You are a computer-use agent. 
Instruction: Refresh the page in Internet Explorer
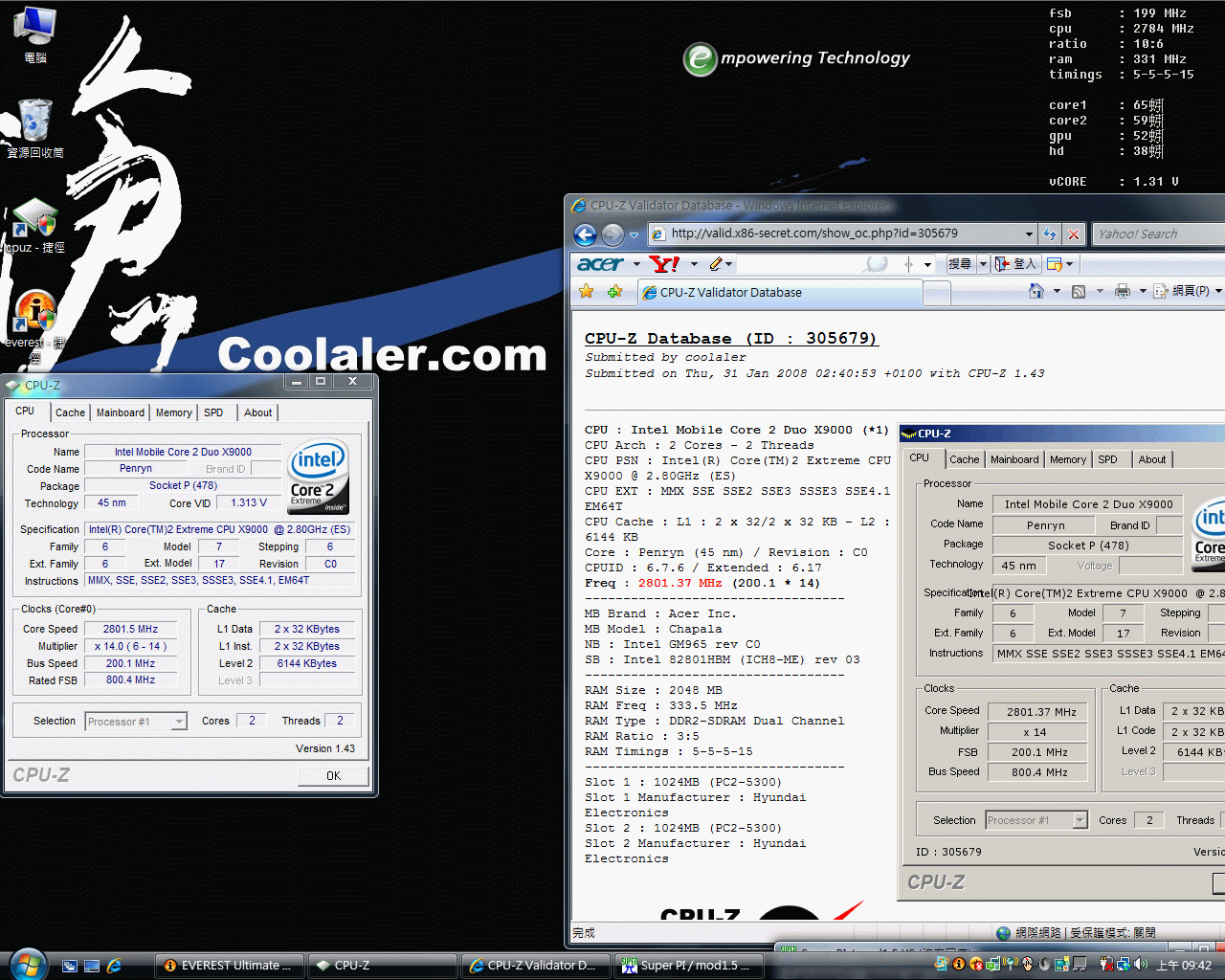pyautogui.click(x=1050, y=234)
